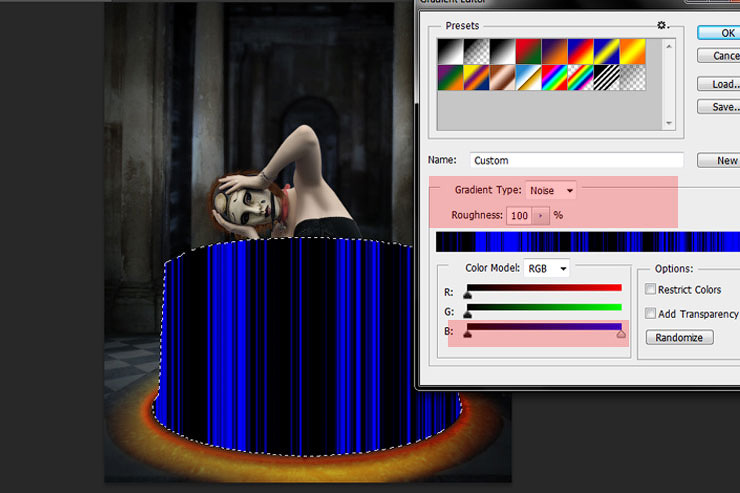Image resolution: width=740 pixels, height=493 pixels.
Task: Open the presets gear menu
Action: 661,25
